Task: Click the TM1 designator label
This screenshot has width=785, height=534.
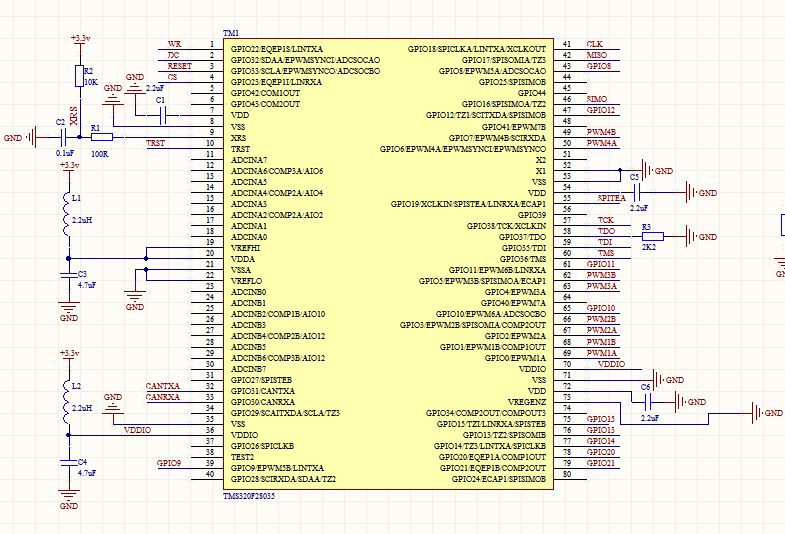Action: click(x=231, y=33)
